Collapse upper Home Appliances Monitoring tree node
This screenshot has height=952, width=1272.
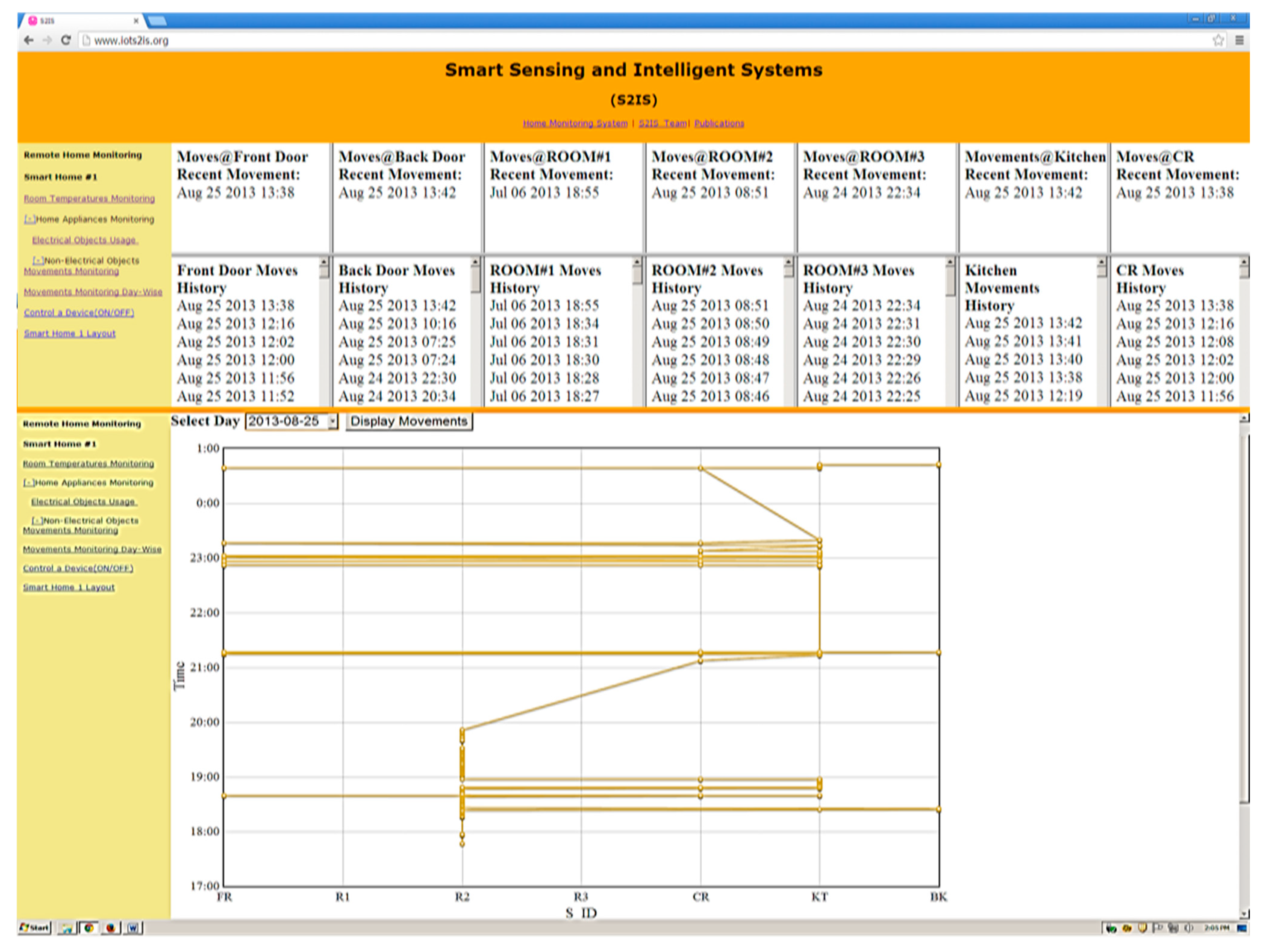pyautogui.click(x=29, y=219)
